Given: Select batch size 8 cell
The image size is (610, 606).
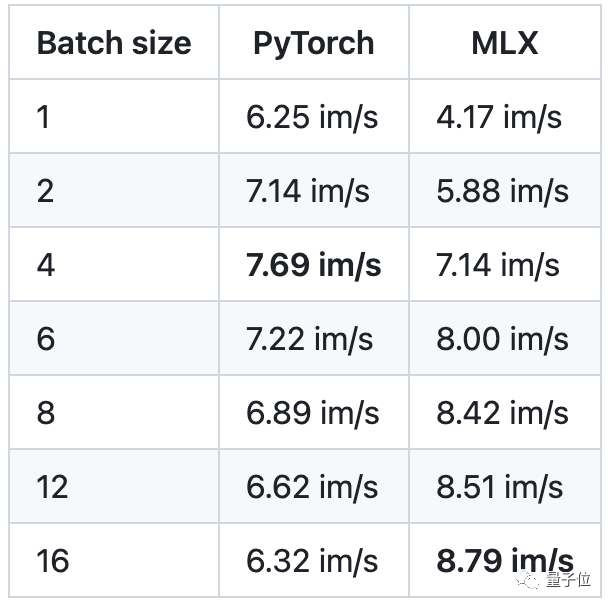Looking at the screenshot, I should [46, 413].
